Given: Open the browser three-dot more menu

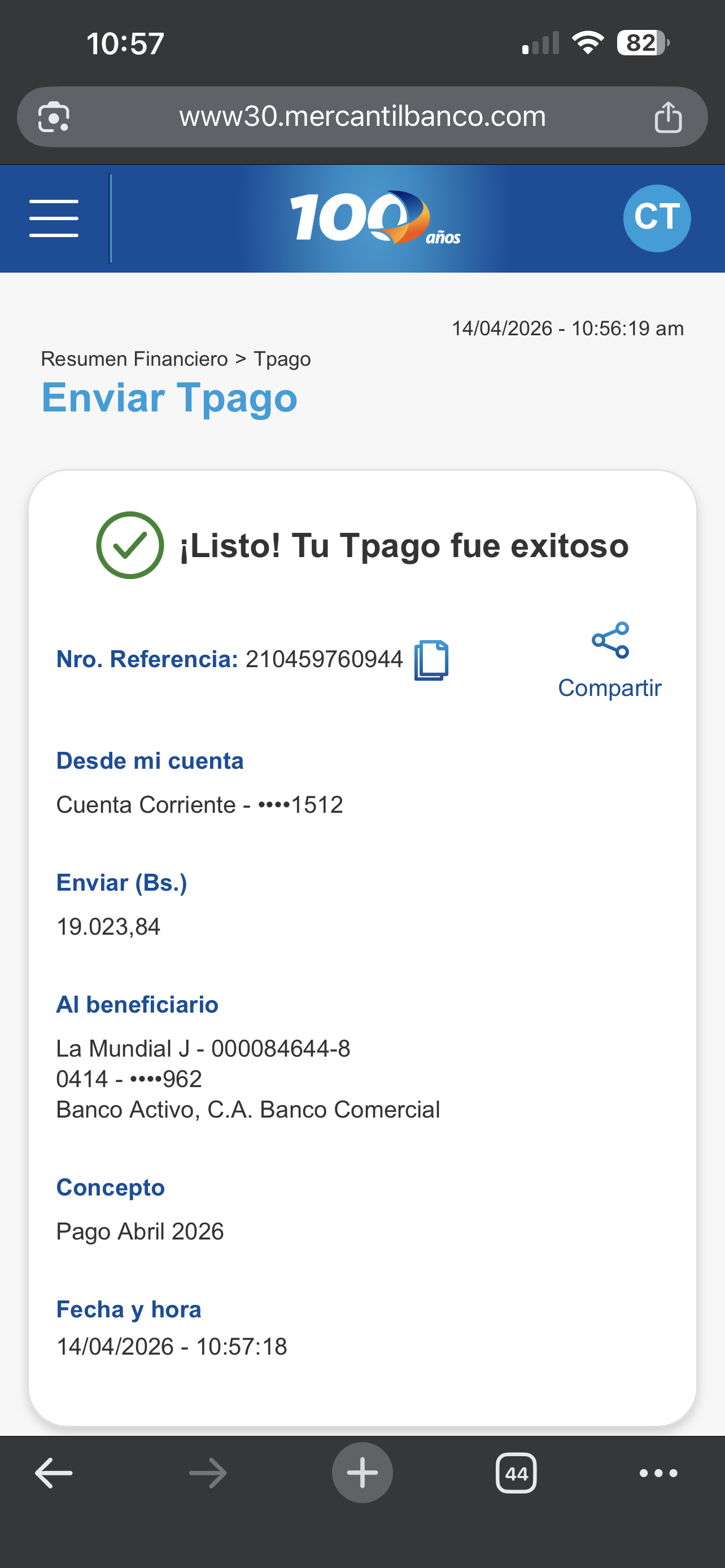Looking at the screenshot, I should tap(658, 1473).
